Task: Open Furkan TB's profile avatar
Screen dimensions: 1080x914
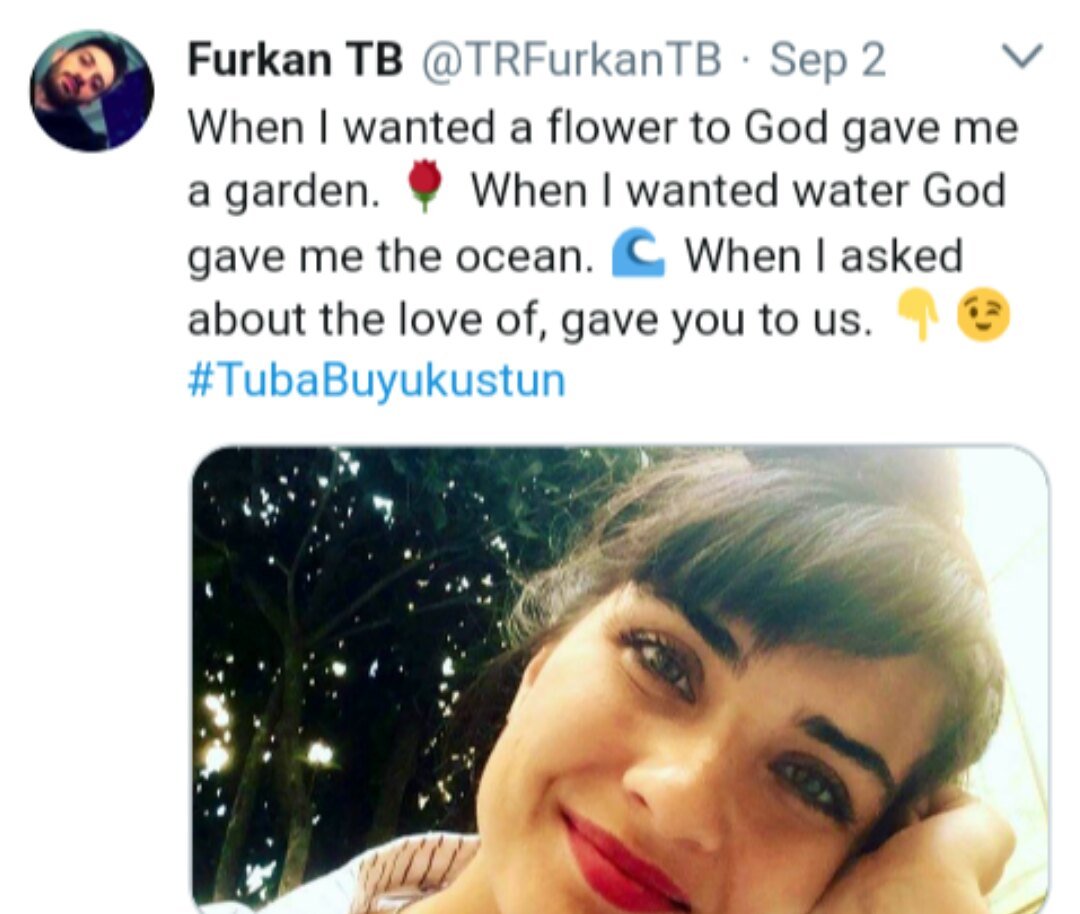Action: click(92, 90)
